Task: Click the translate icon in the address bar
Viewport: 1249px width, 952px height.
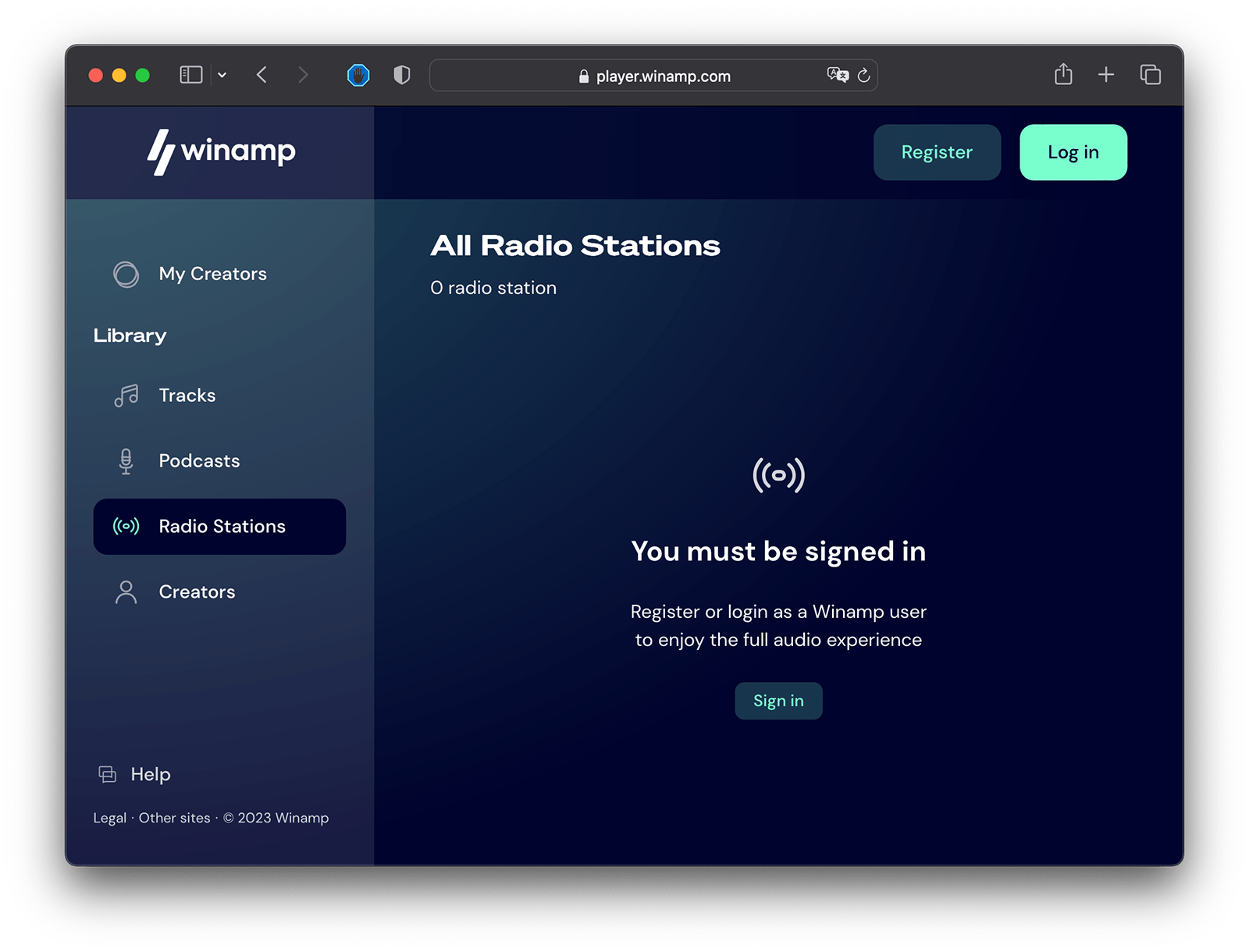Action: coord(838,75)
